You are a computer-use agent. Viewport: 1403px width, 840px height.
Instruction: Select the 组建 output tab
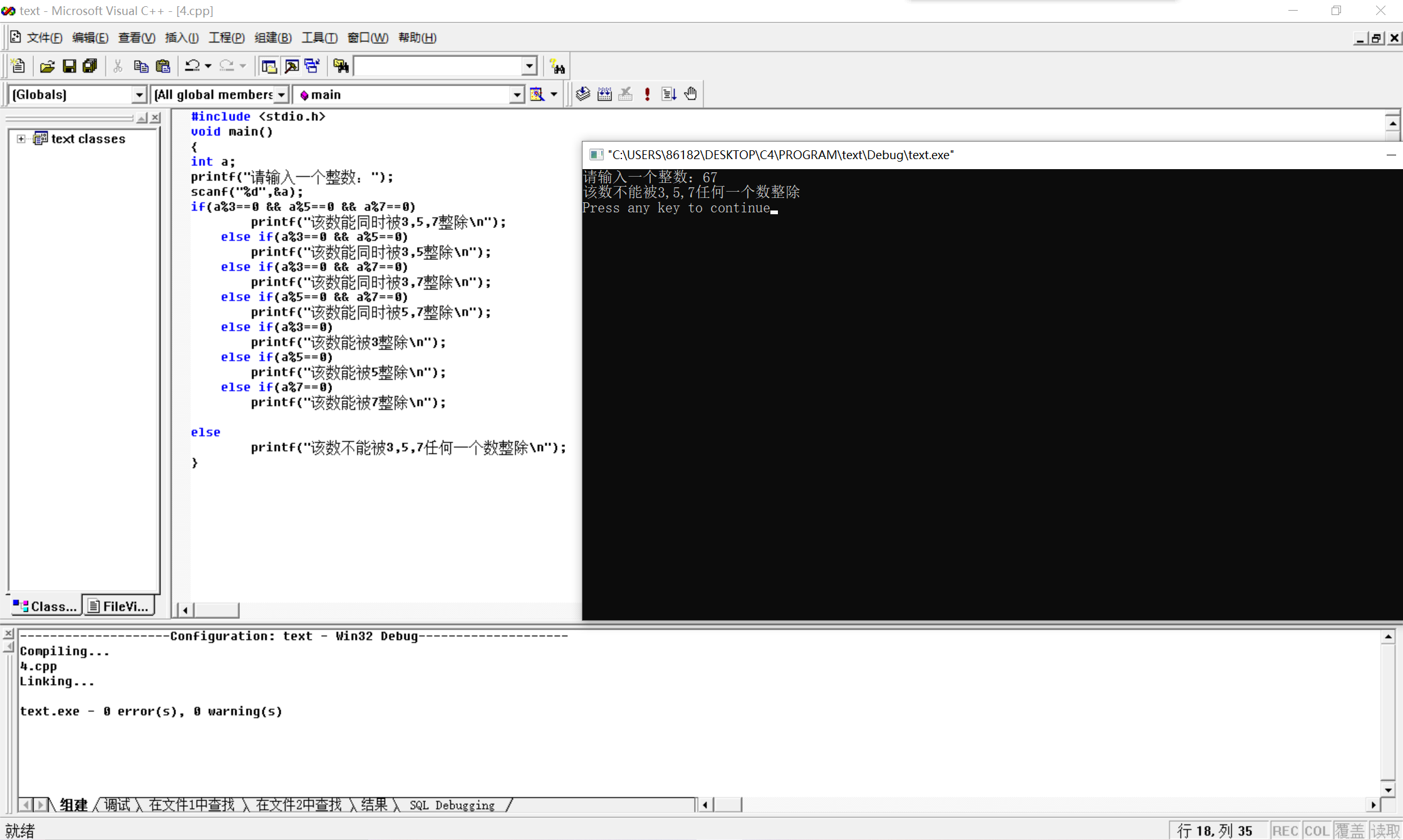click(x=73, y=805)
